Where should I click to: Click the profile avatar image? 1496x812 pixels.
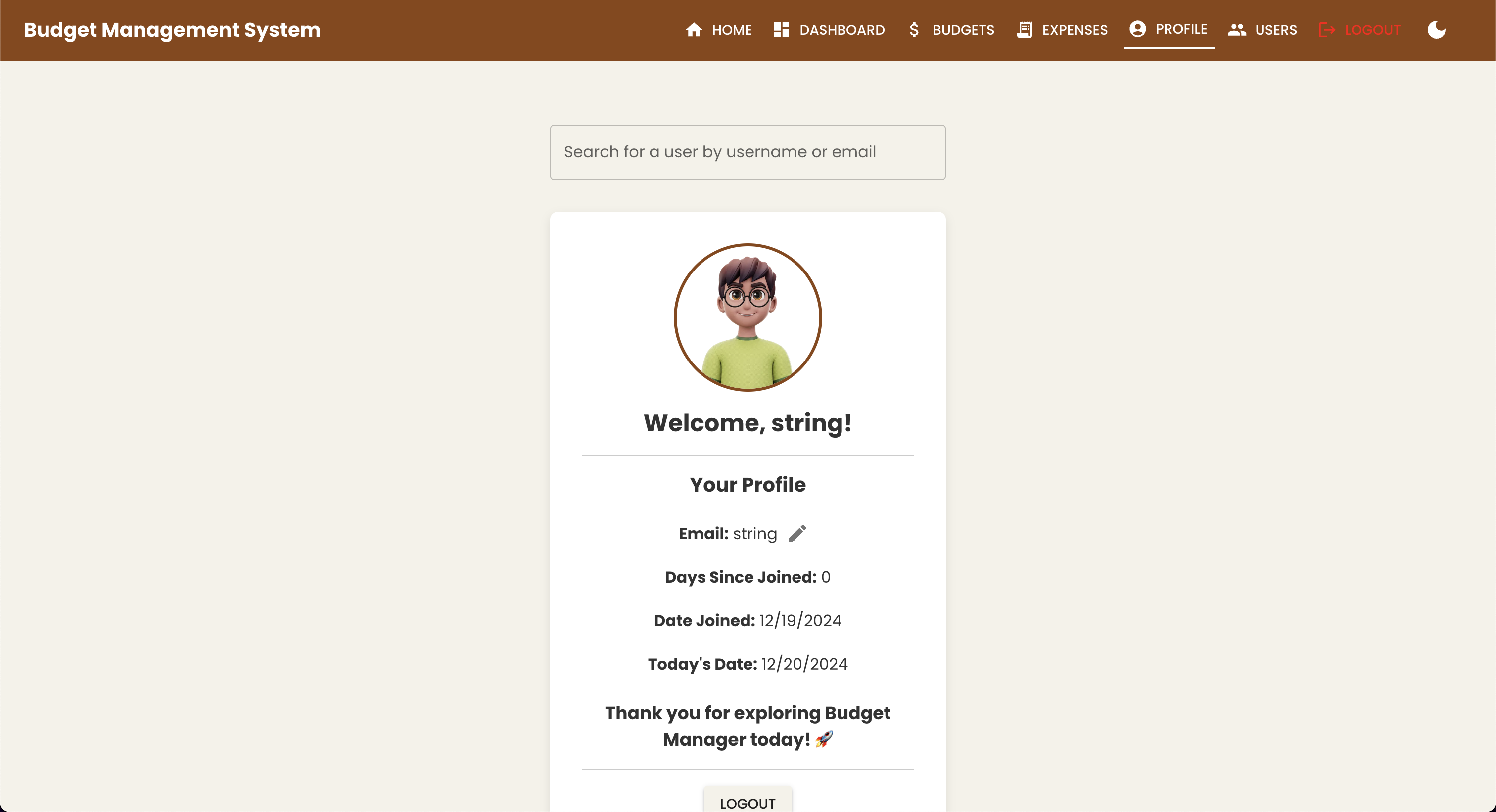pos(748,317)
